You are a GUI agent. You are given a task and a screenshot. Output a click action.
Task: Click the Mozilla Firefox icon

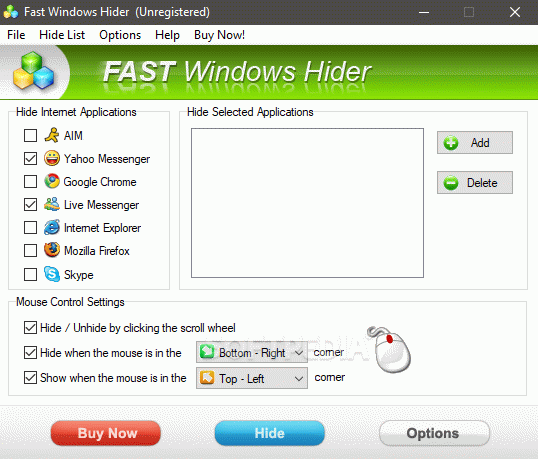[52, 250]
